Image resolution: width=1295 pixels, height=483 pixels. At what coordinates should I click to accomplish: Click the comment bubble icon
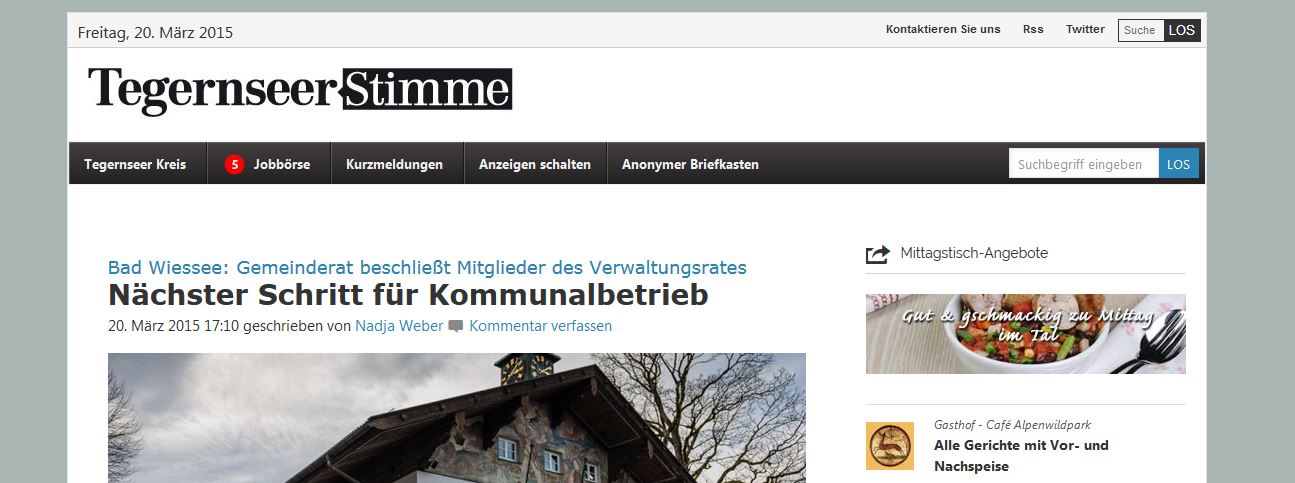pos(456,326)
